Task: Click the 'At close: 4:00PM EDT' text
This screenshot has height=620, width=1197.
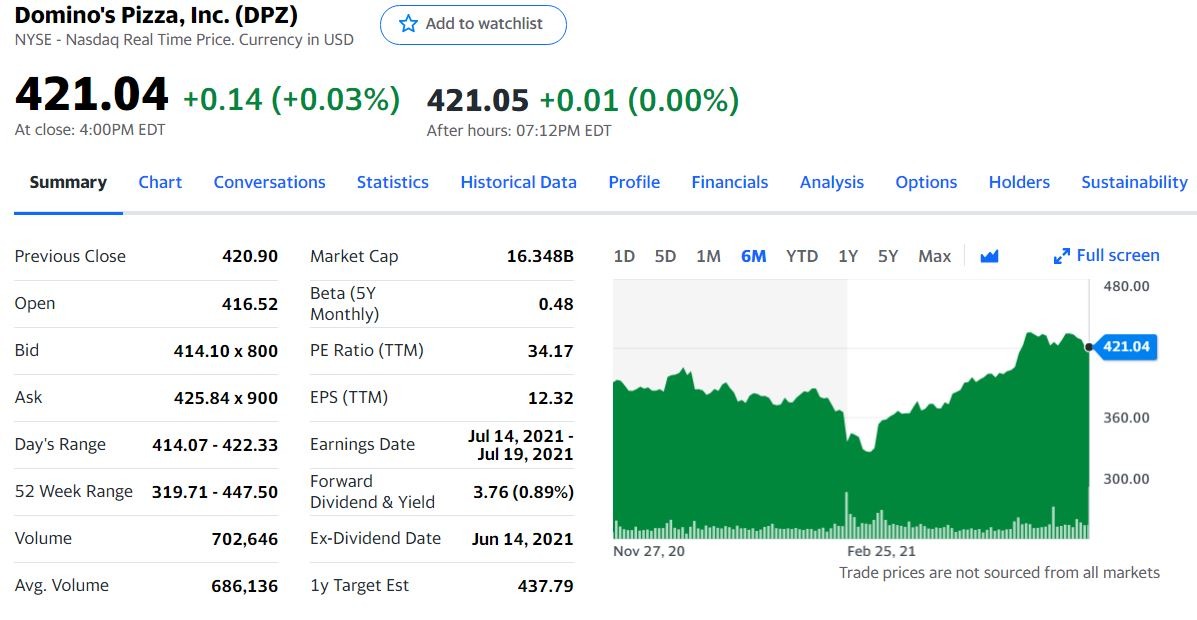Action: [90, 130]
